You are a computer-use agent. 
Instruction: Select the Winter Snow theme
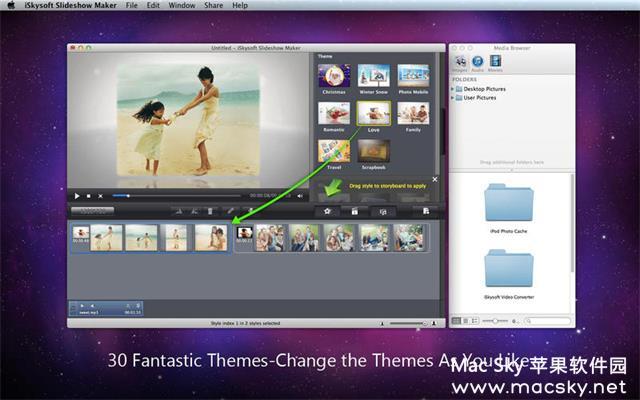[x=373, y=76]
